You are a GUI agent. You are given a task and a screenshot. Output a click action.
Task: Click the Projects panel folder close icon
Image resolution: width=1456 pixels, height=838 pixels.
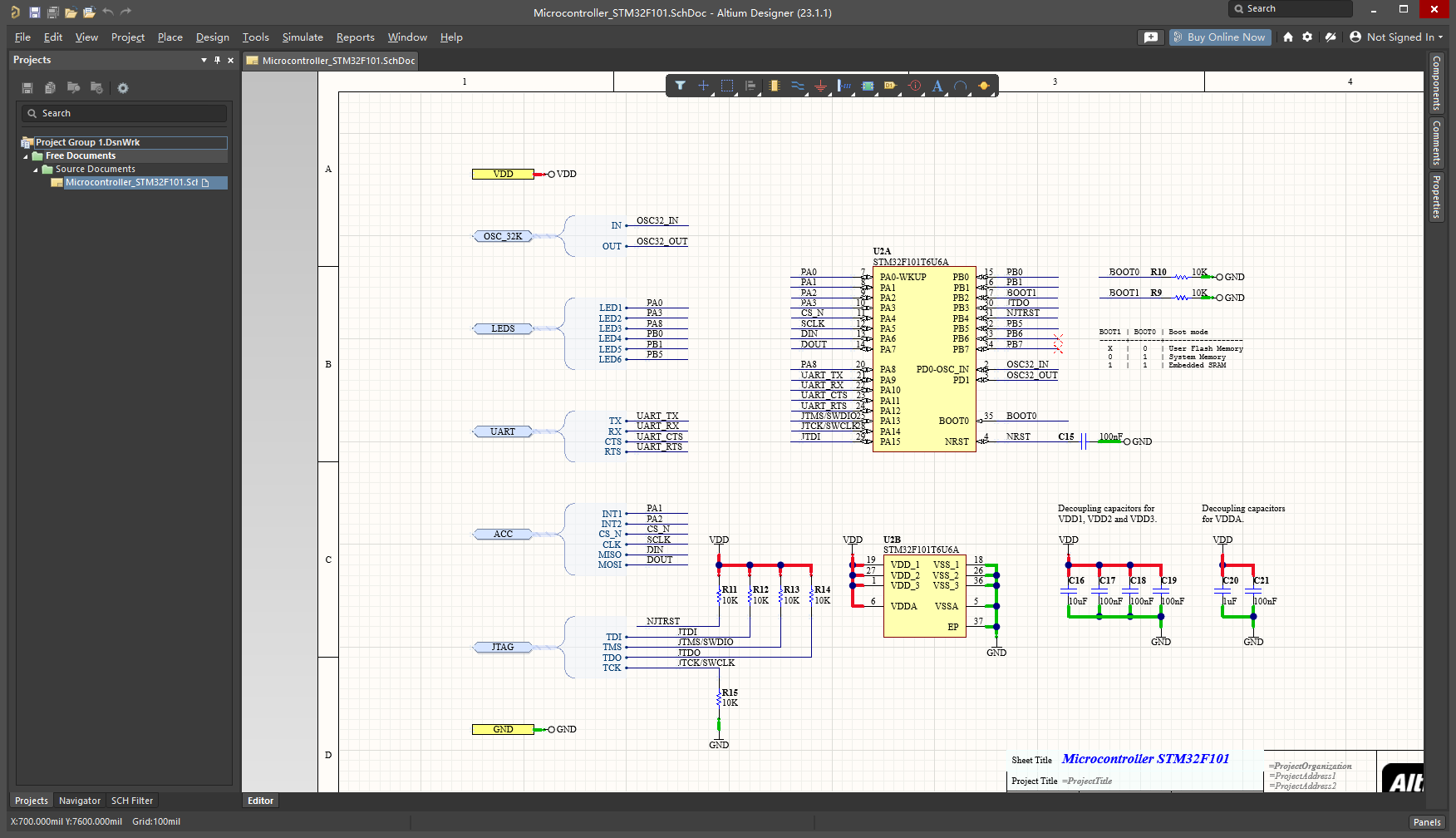coord(97,88)
